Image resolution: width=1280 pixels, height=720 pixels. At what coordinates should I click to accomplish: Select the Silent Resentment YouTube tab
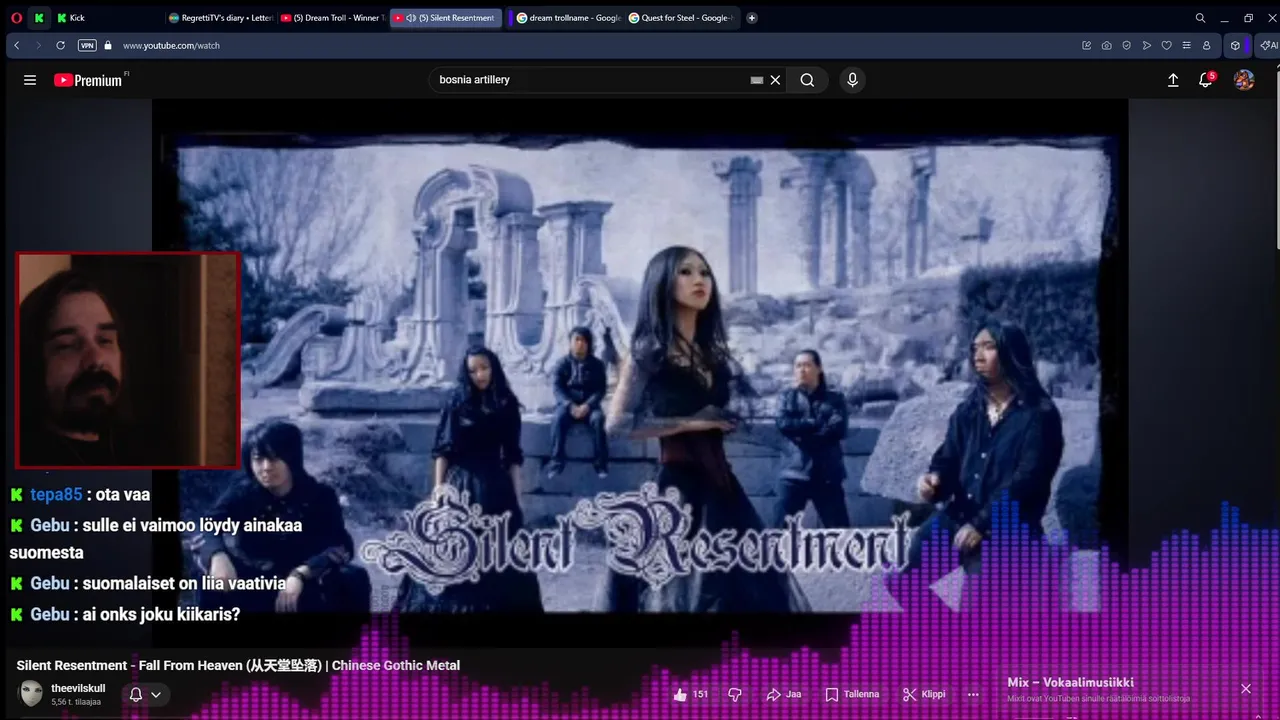444,18
